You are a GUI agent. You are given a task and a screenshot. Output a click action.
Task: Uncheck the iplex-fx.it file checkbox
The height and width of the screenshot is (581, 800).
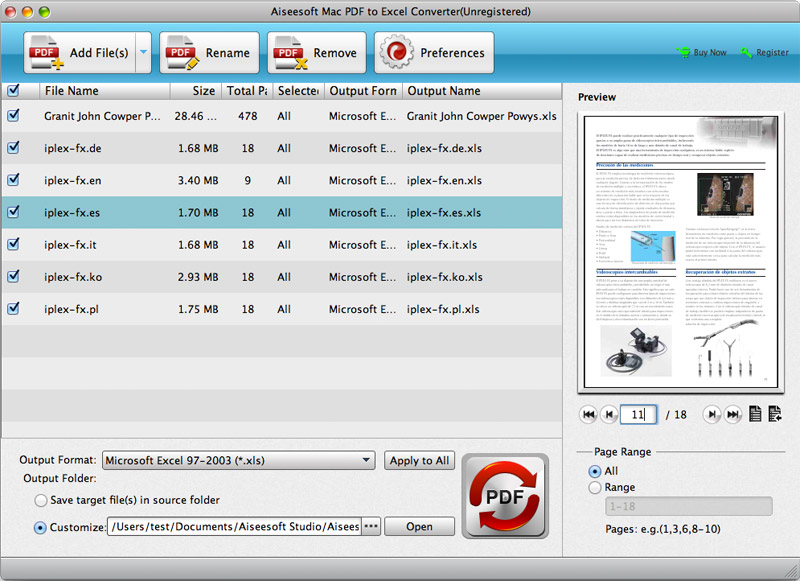[13, 244]
